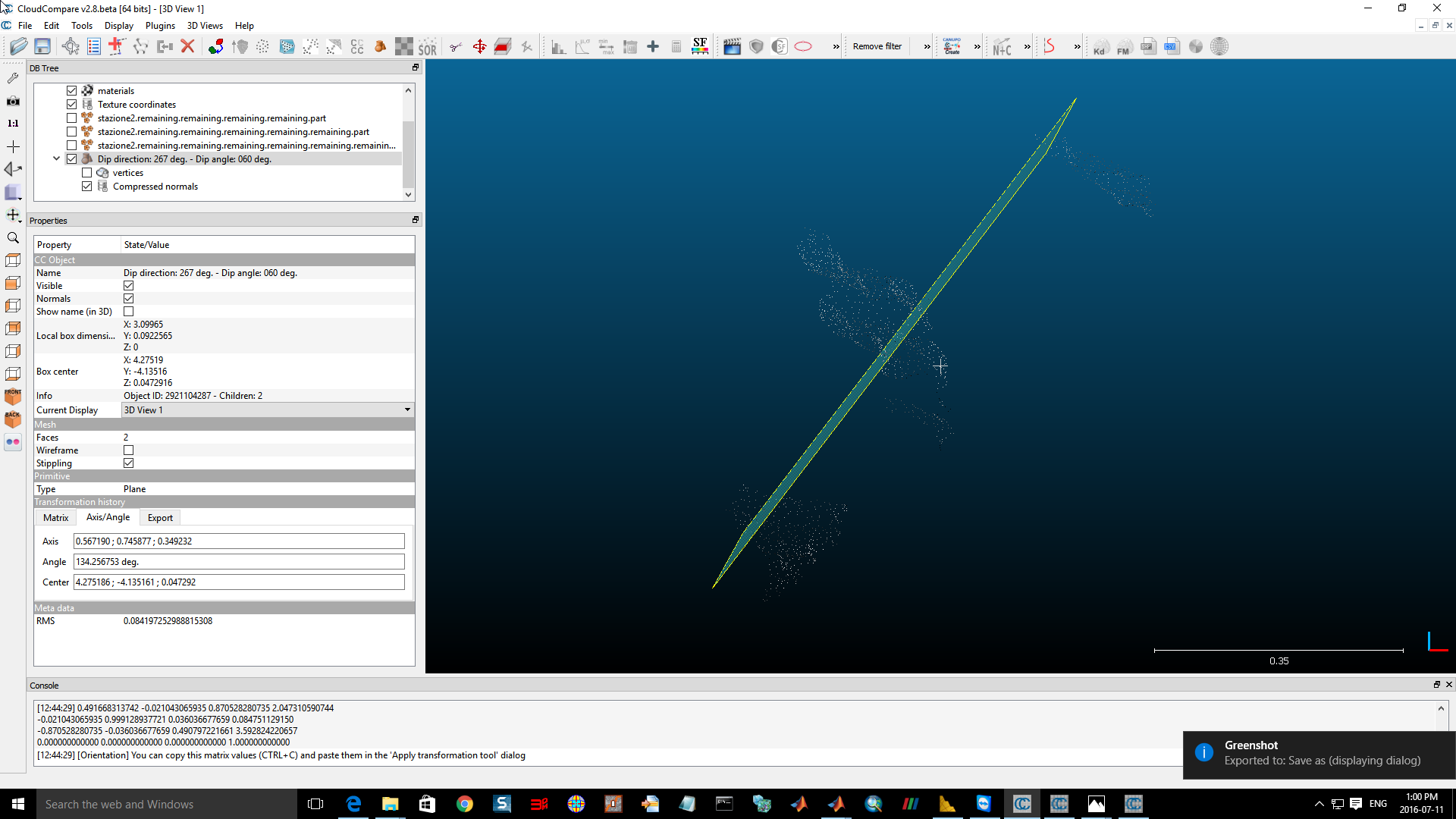Click the N+C plugin icon
Screen dimensions: 1456x819
pyautogui.click(x=1002, y=47)
